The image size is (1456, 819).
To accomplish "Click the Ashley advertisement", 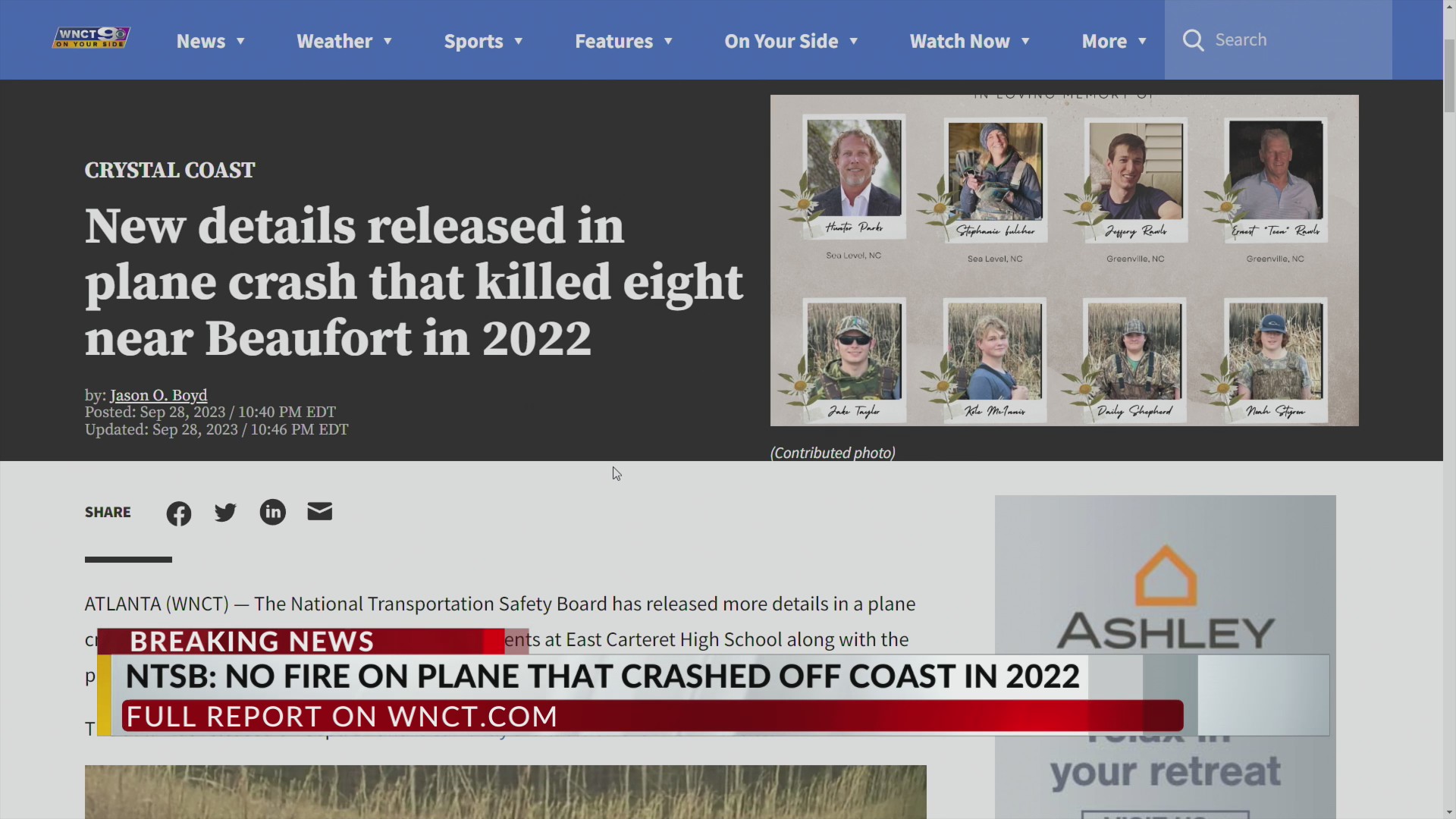I will 1165,657.
